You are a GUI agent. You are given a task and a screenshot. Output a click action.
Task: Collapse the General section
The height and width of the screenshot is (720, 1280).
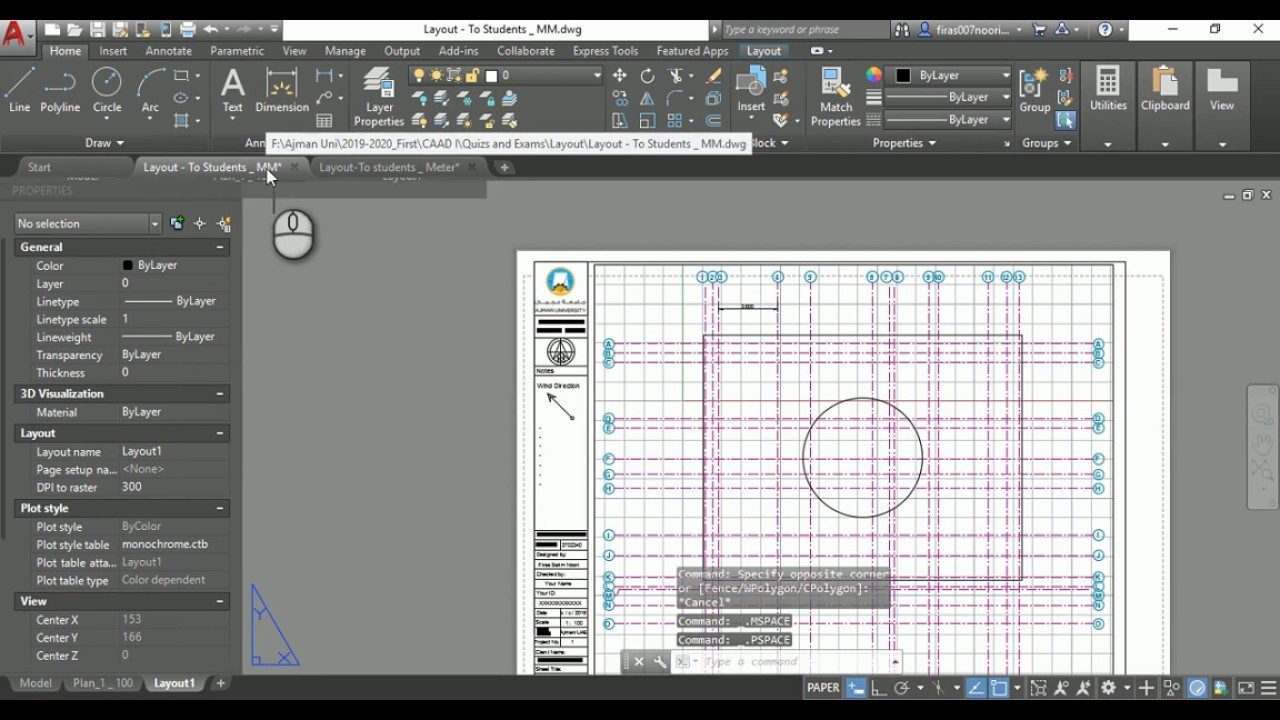coord(220,247)
